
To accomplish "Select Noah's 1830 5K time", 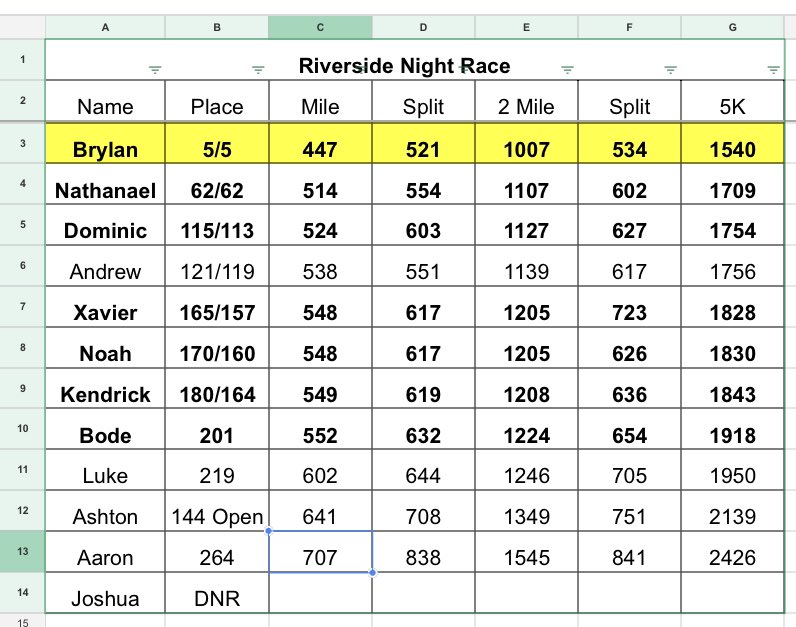I will coord(733,348).
